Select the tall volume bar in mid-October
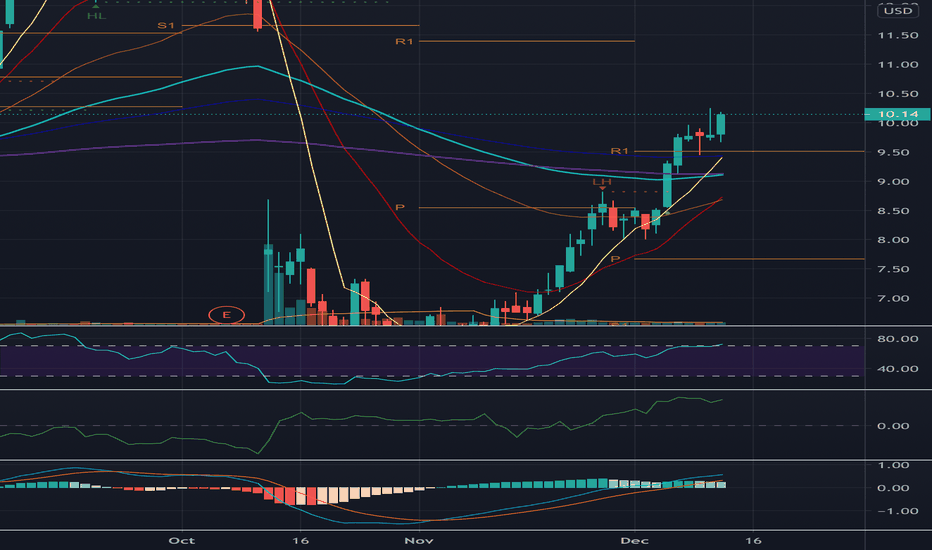The image size is (932, 550). [268, 284]
